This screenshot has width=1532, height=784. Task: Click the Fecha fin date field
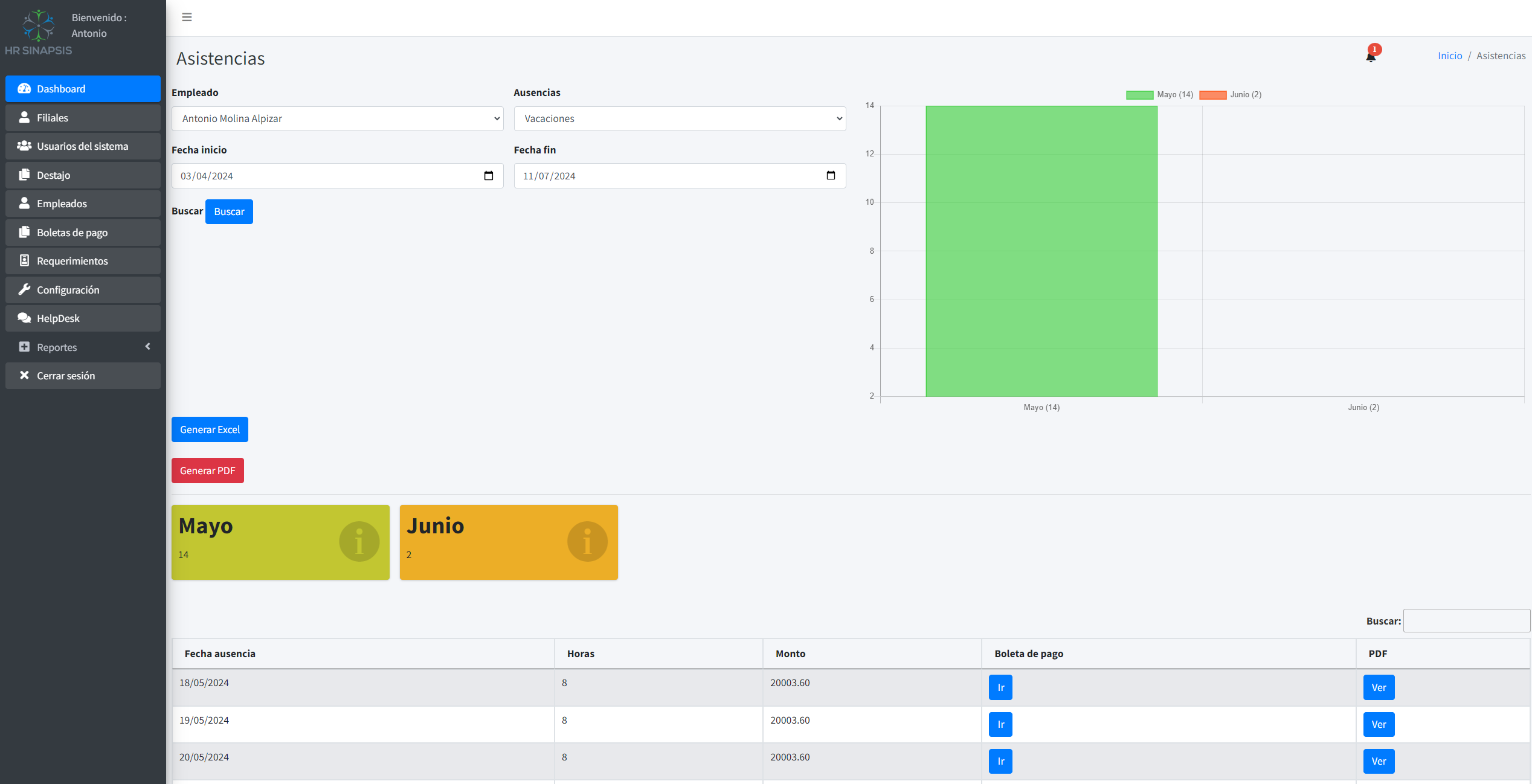680,176
